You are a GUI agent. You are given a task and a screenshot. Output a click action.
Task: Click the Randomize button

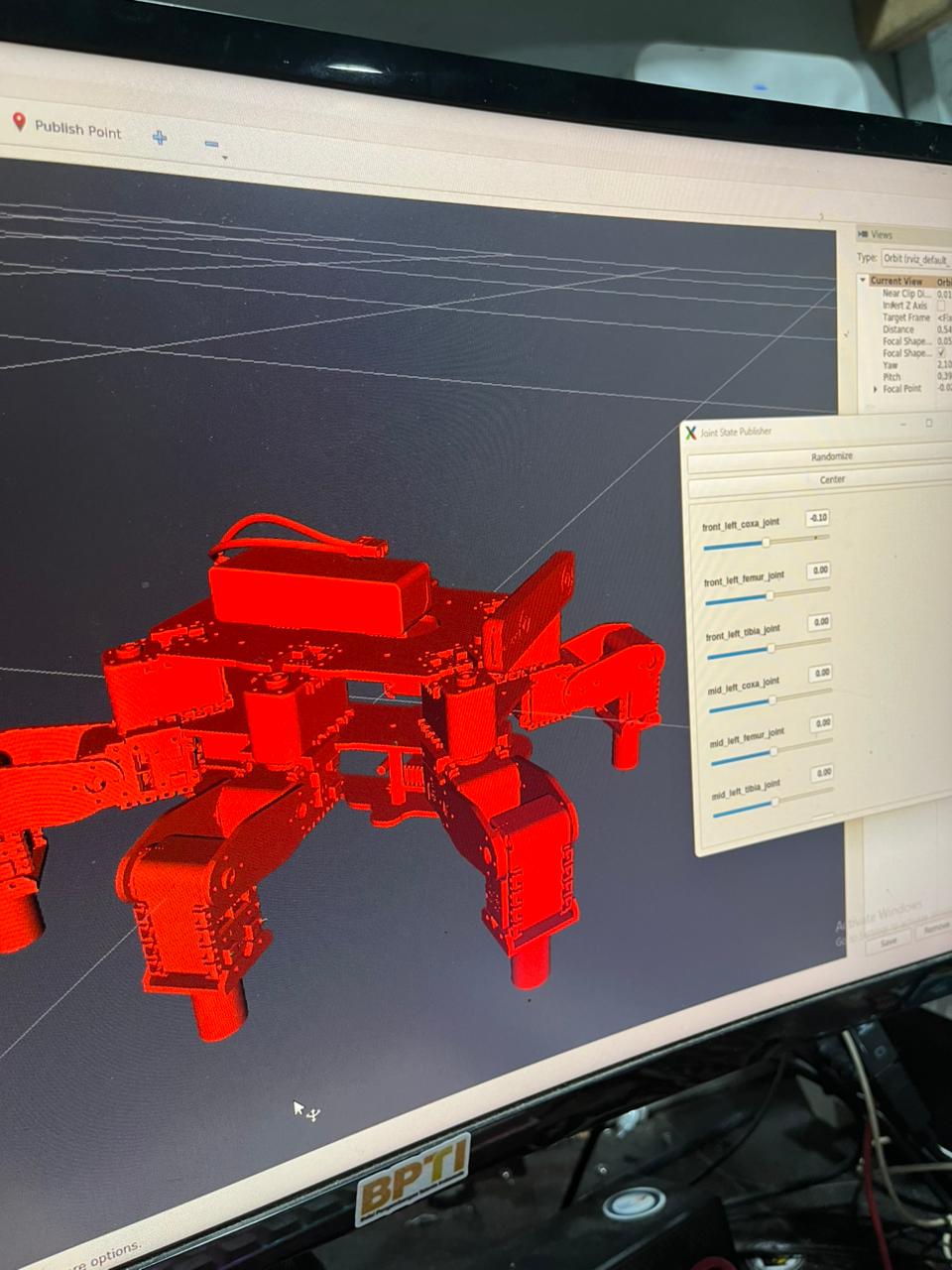pyautogui.click(x=831, y=456)
